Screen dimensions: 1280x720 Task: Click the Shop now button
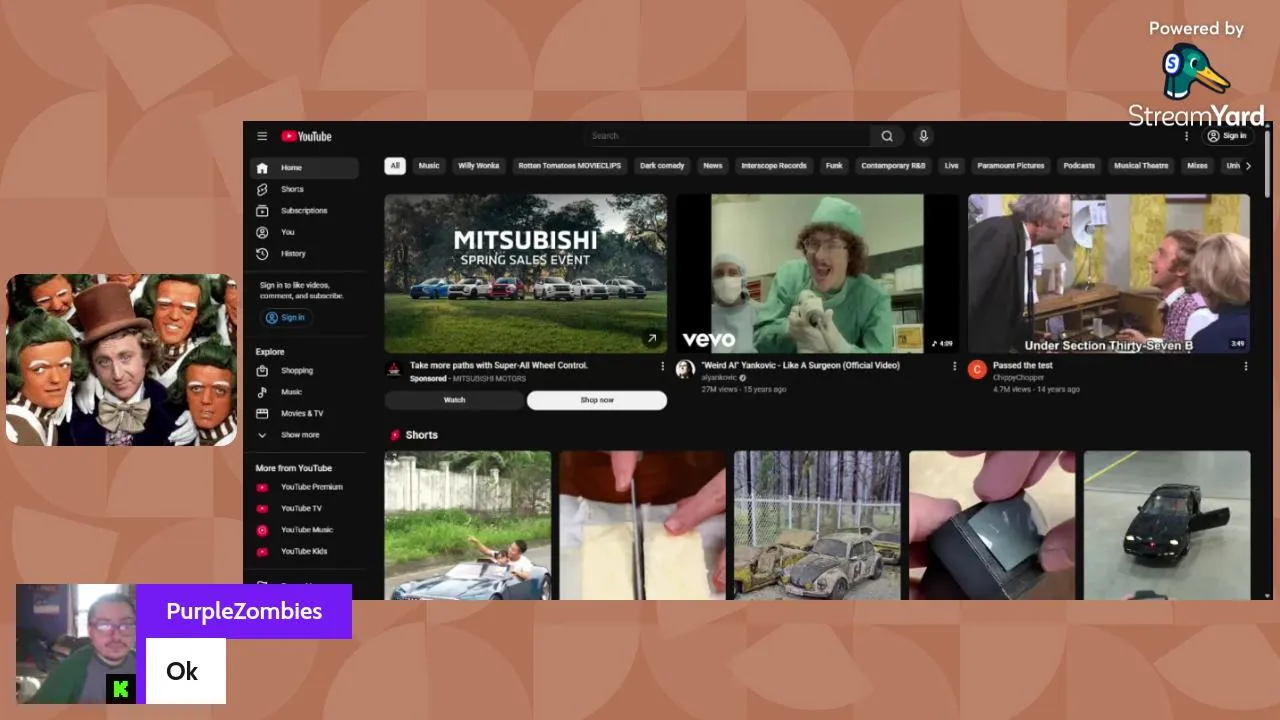point(597,400)
